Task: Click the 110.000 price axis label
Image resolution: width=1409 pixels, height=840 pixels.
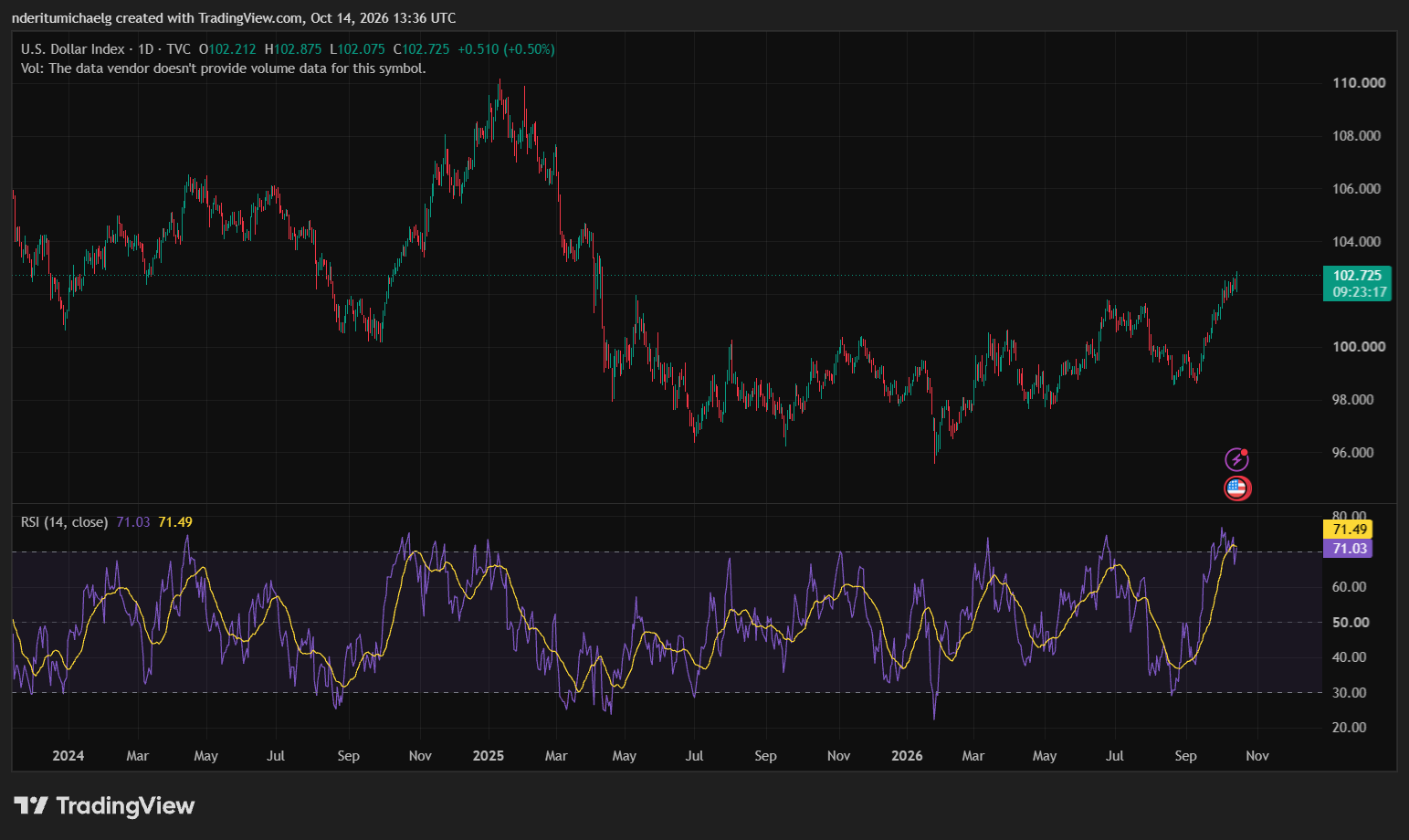Action: pyautogui.click(x=1359, y=83)
